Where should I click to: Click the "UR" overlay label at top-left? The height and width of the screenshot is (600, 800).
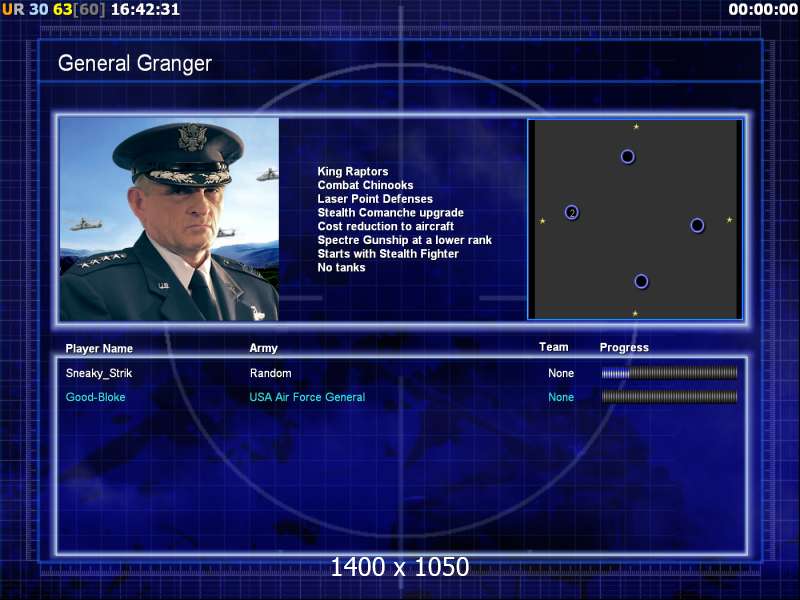pos(13,9)
